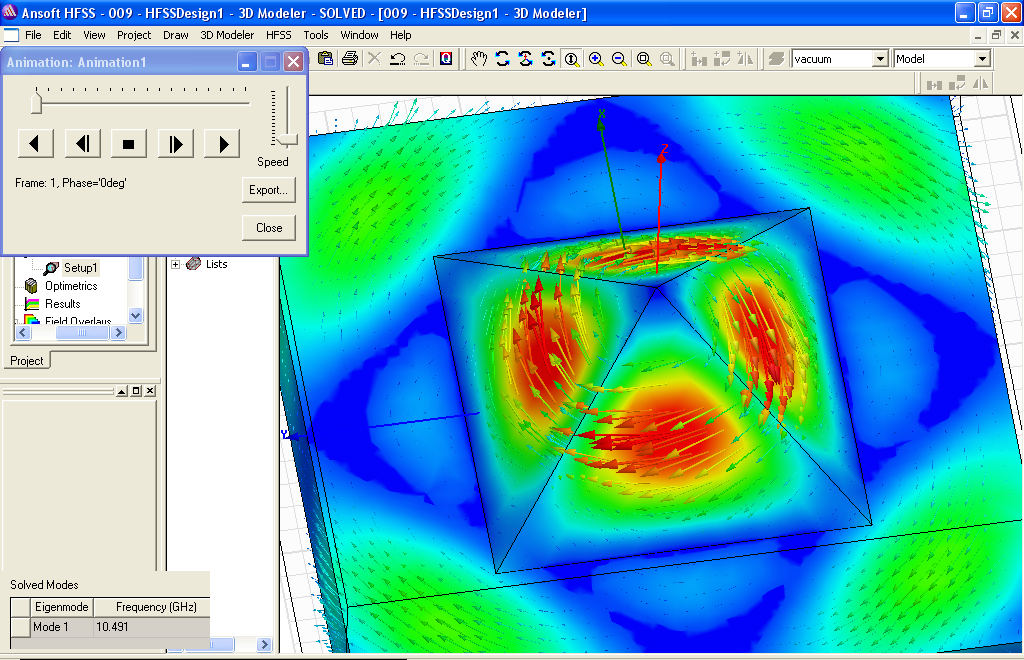
Task: Click the lower panel up-arrow button
Action: click(121, 390)
